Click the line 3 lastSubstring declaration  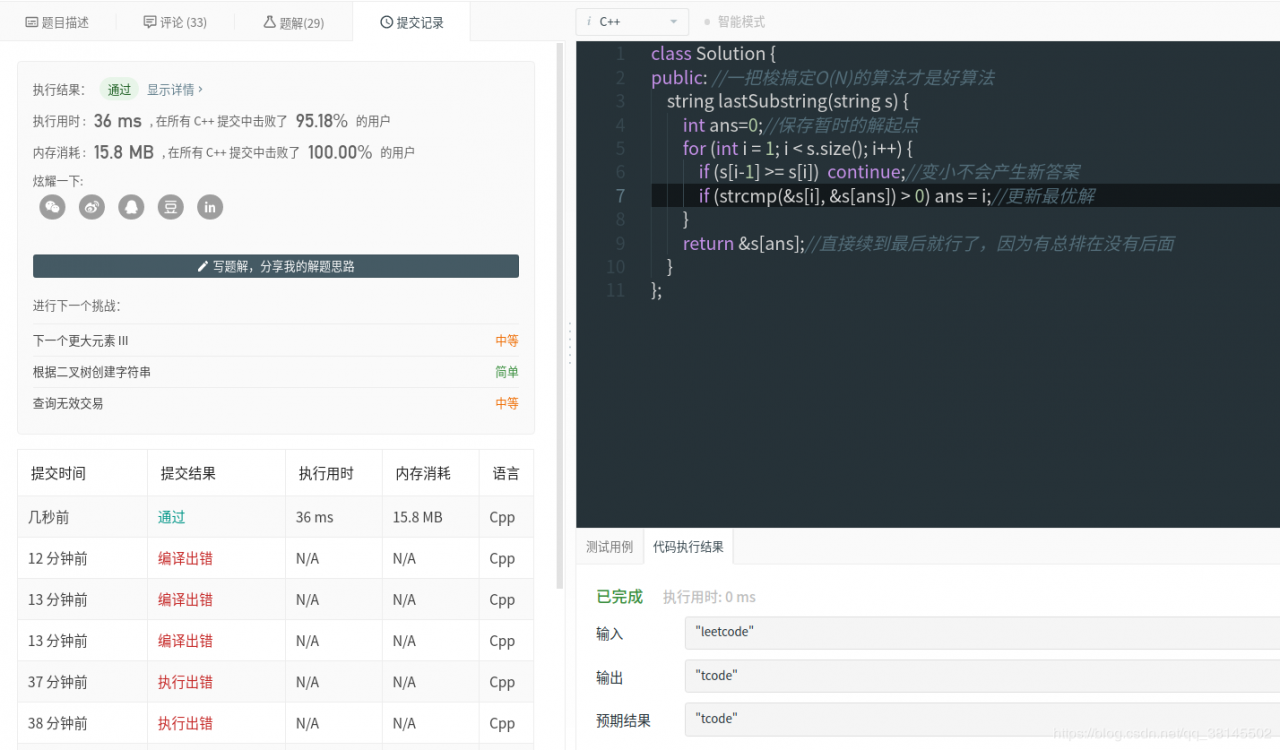[x=788, y=101]
